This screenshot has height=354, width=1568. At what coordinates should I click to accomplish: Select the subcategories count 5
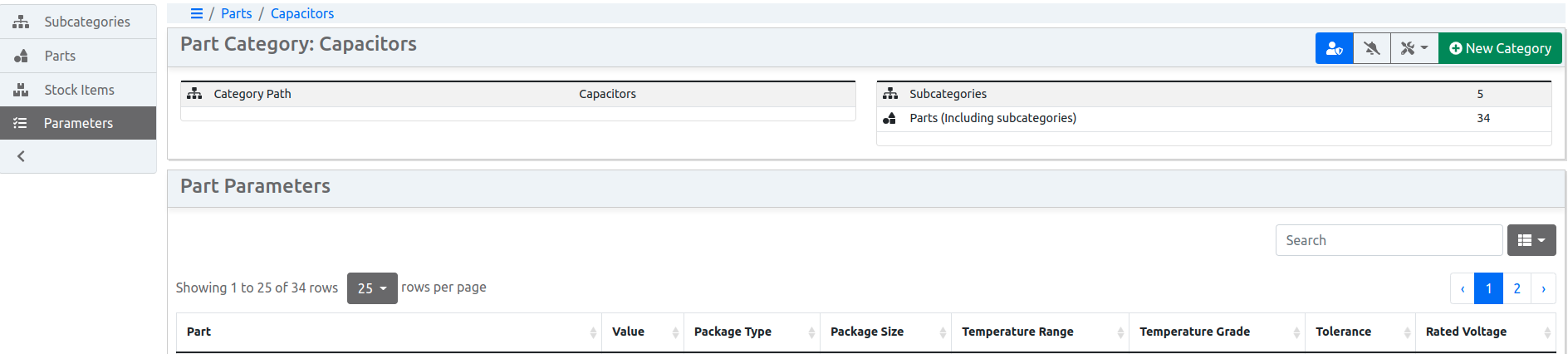click(x=1480, y=94)
